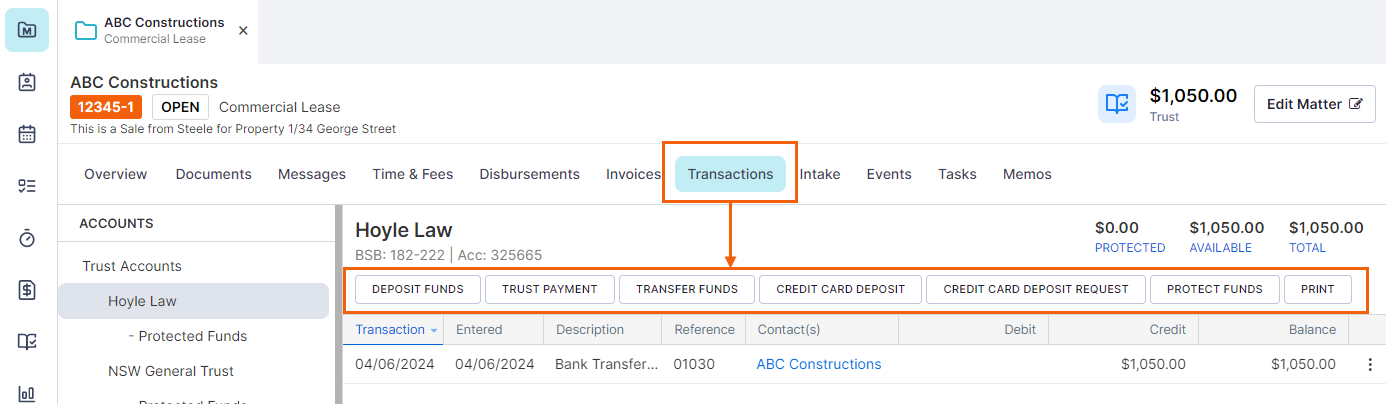Open the Contacts sidebar icon
Image resolution: width=1386 pixels, height=404 pixels.
coord(27,82)
